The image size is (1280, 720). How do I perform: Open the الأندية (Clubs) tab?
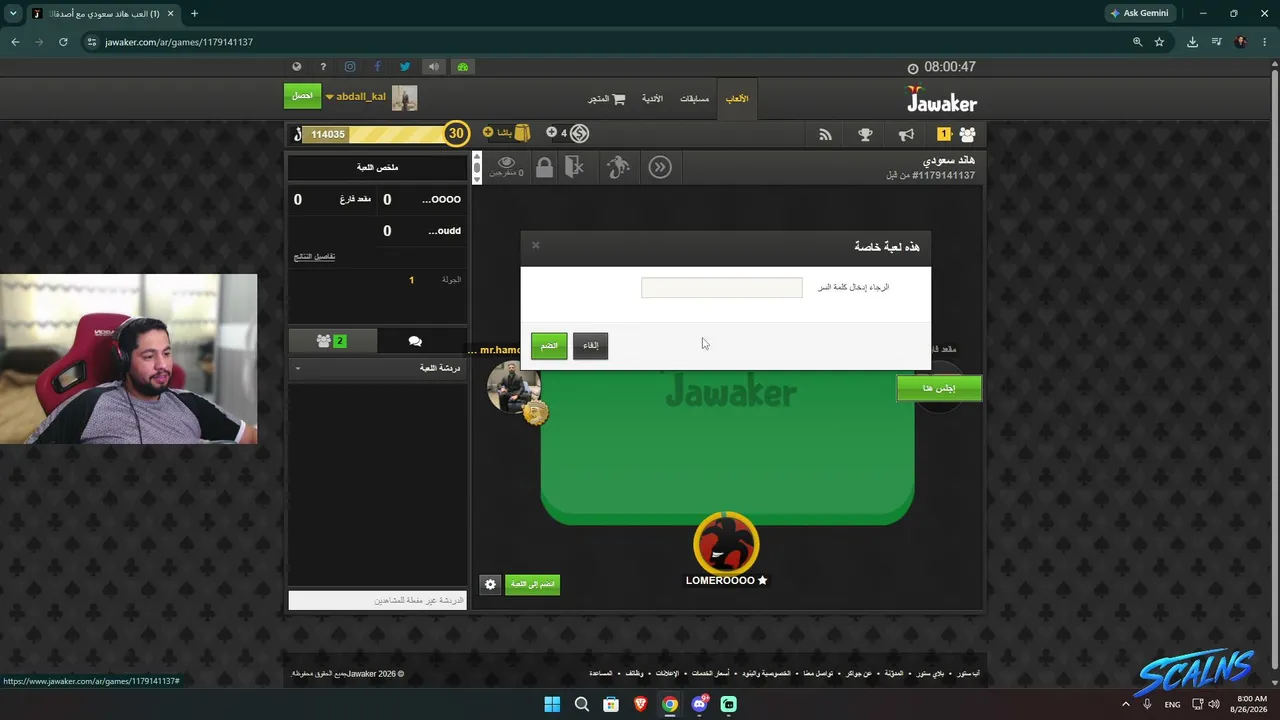[652, 99]
